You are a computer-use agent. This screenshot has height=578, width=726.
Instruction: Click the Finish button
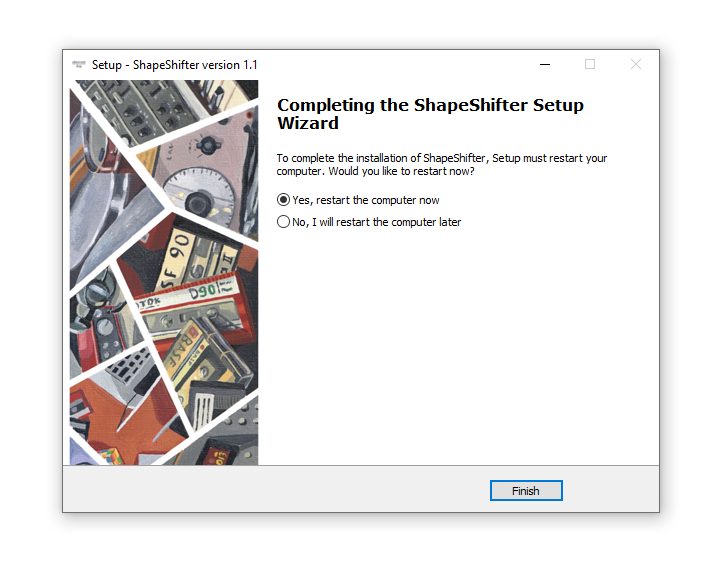526,490
